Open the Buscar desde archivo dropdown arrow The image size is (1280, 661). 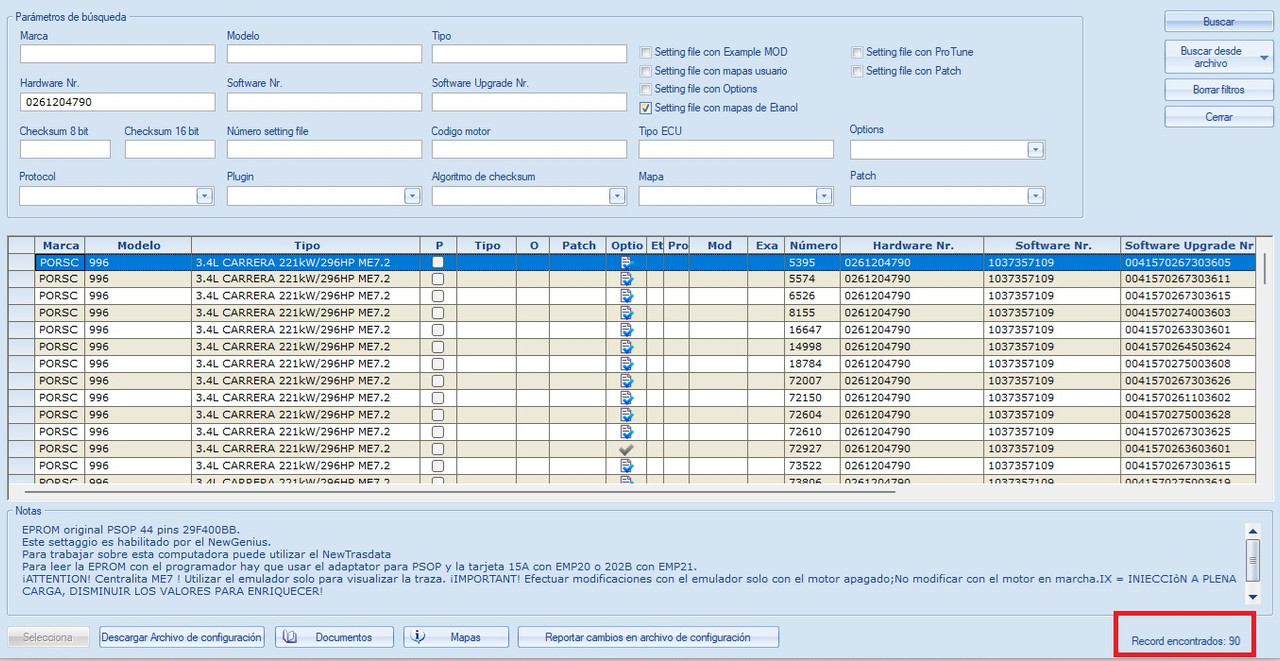point(1264,58)
